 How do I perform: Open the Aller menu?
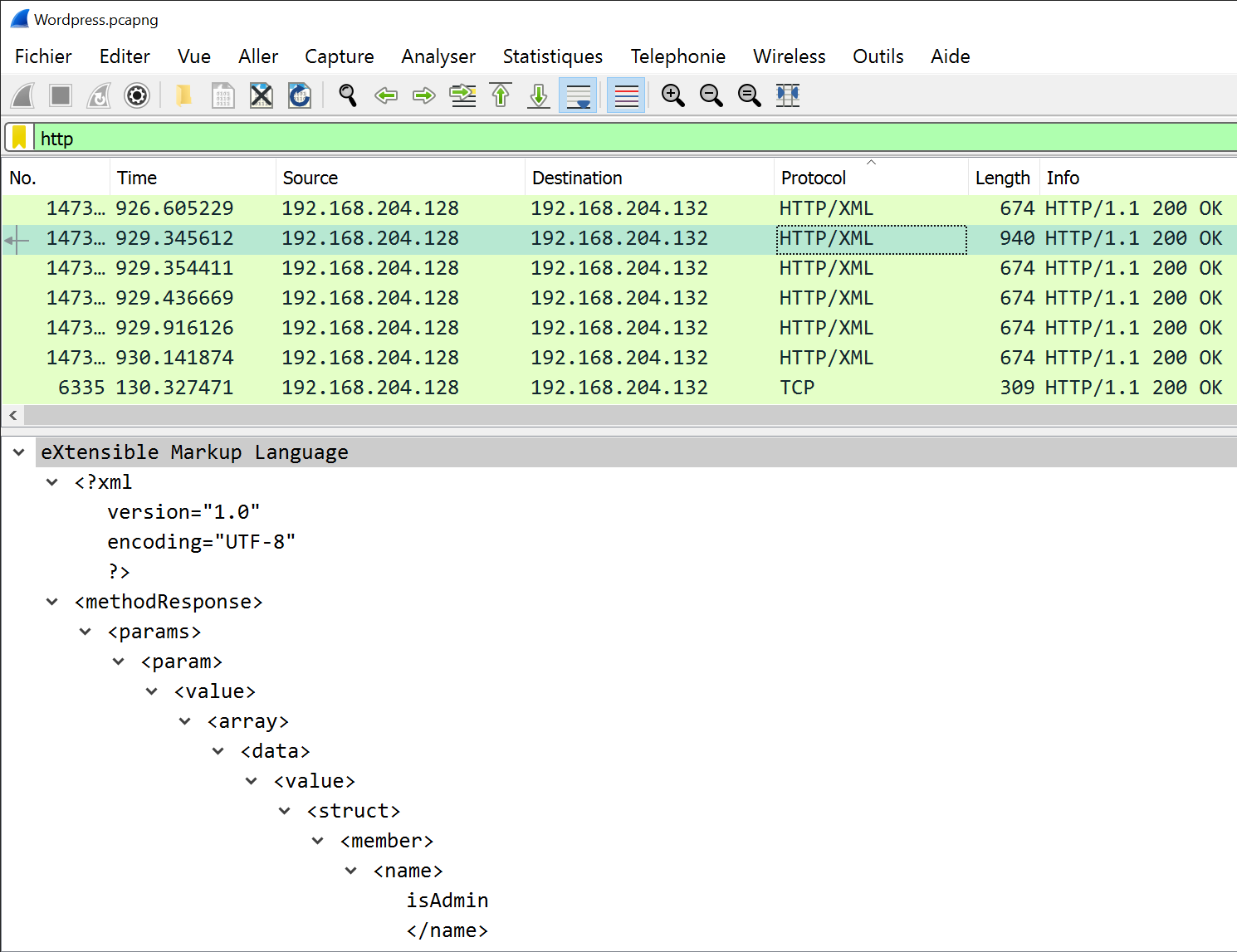tap(258, 56)
